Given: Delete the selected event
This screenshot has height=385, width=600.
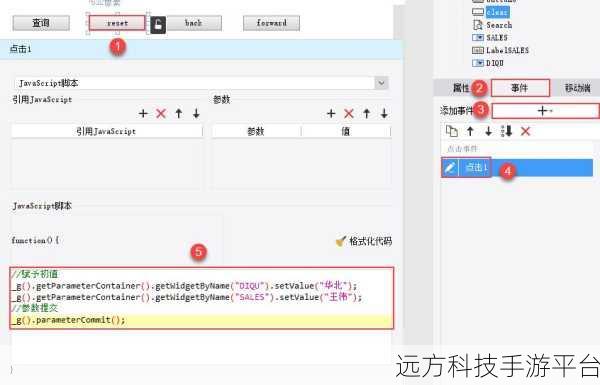Looking at the screenshot, I should 525,131.
